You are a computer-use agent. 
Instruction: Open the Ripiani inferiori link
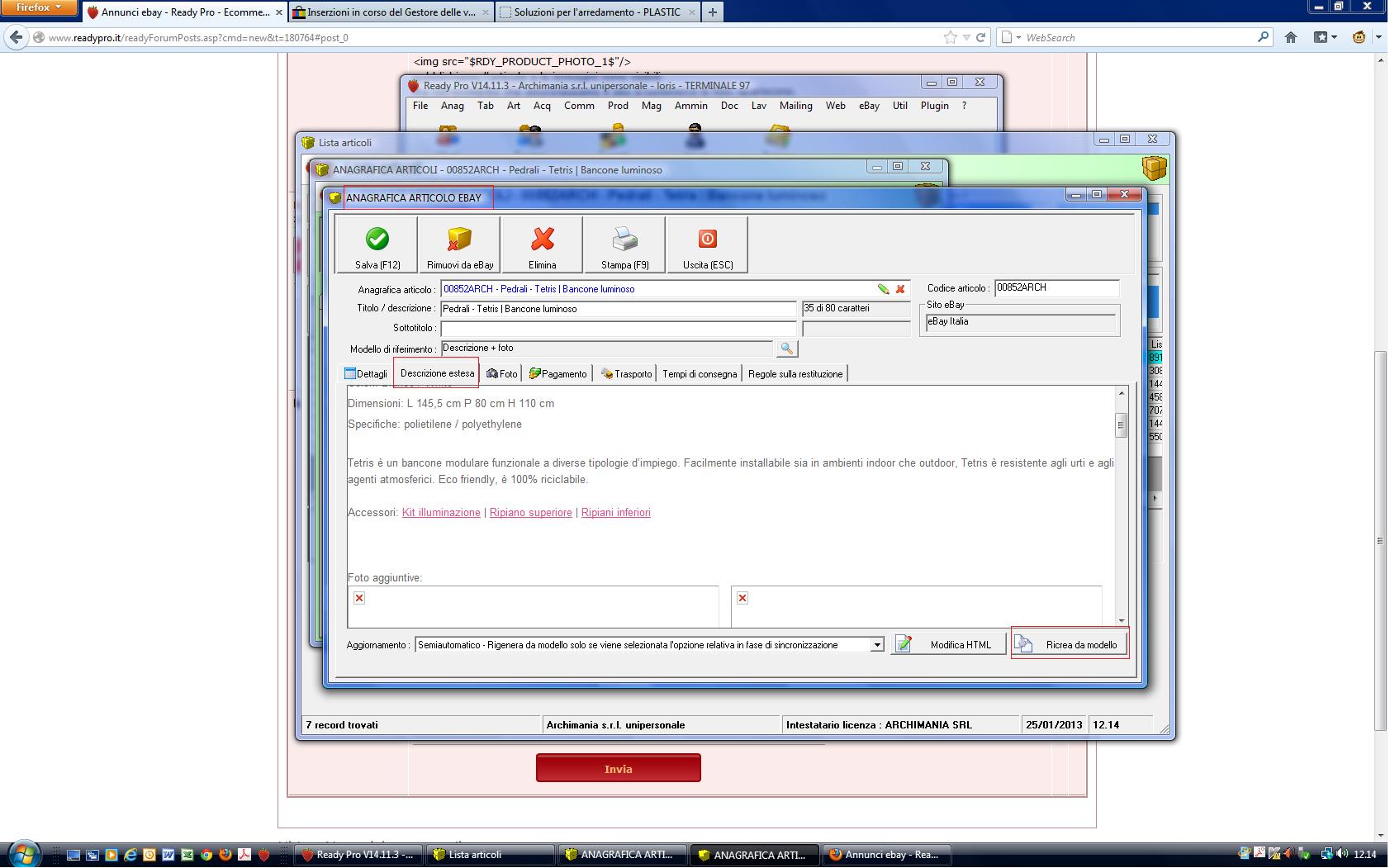616,513
